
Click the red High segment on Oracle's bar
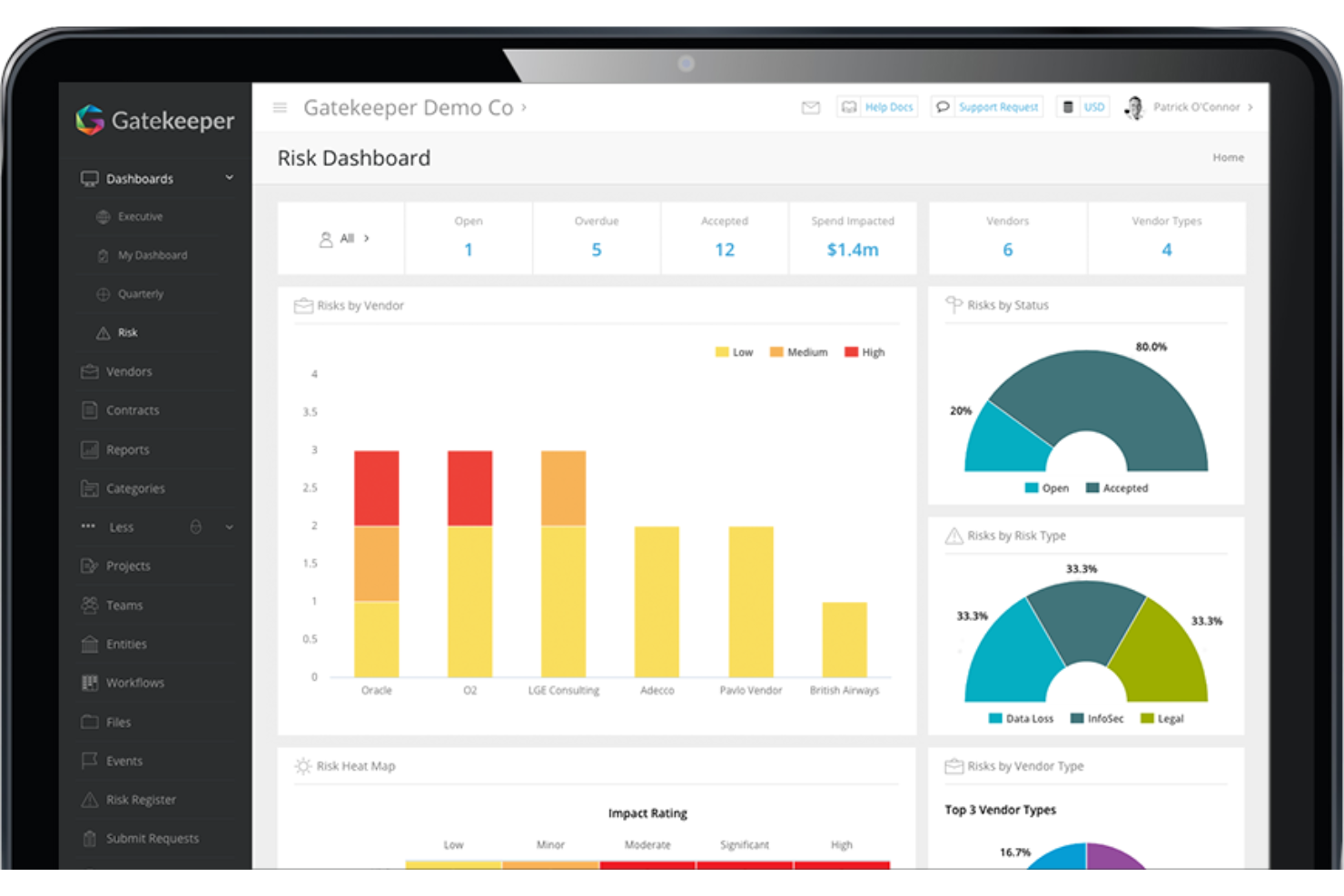pos(377,486)
